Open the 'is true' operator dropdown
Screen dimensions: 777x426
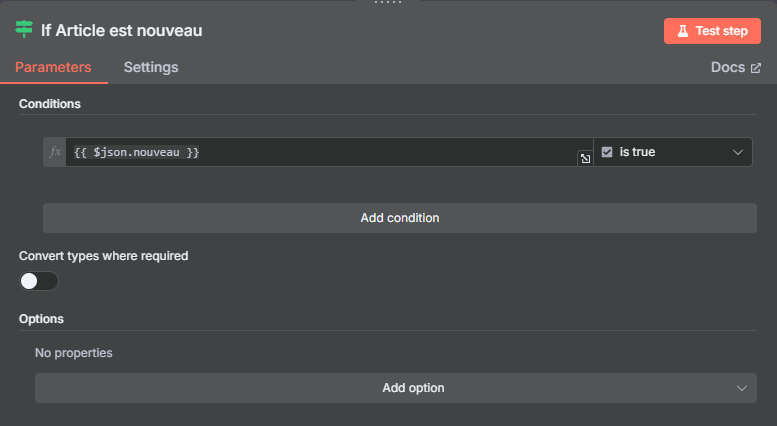pos(673,152)
